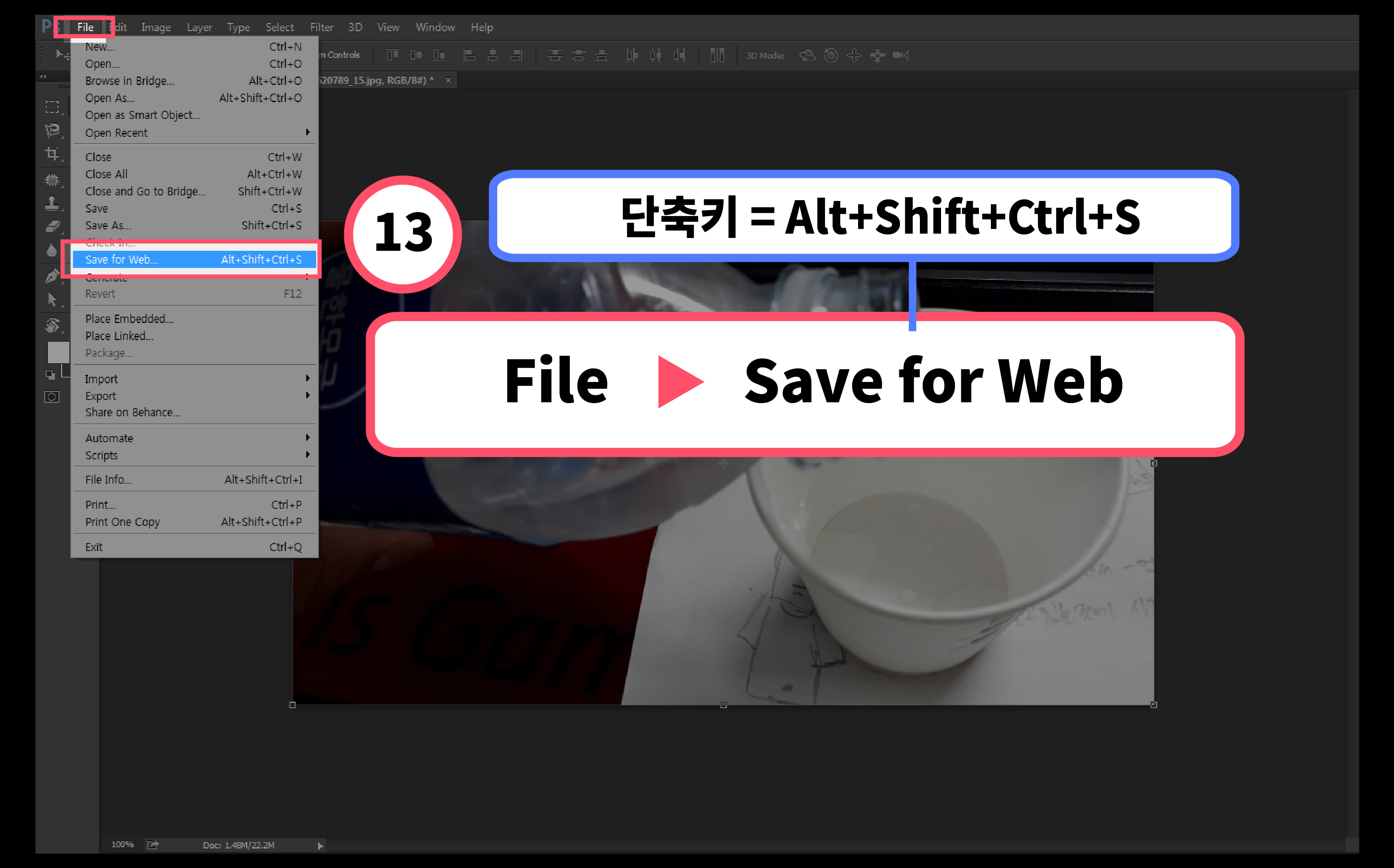Click the status bar share document icon
This screenshot has height=868, width=1394.
click(x=153, y=844)
